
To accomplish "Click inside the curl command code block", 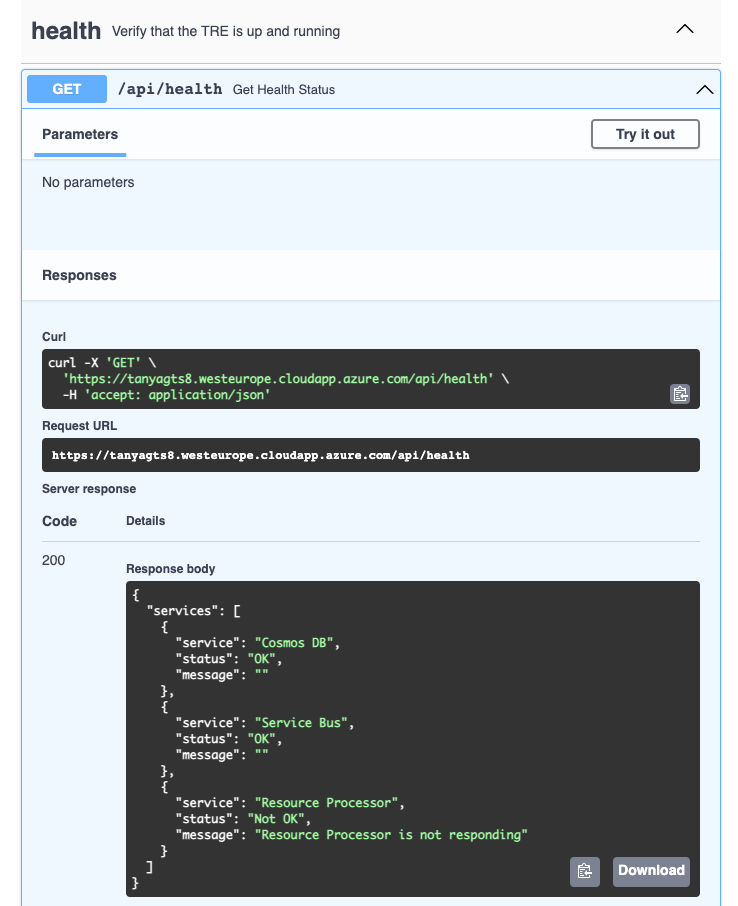I will [300, 379].
